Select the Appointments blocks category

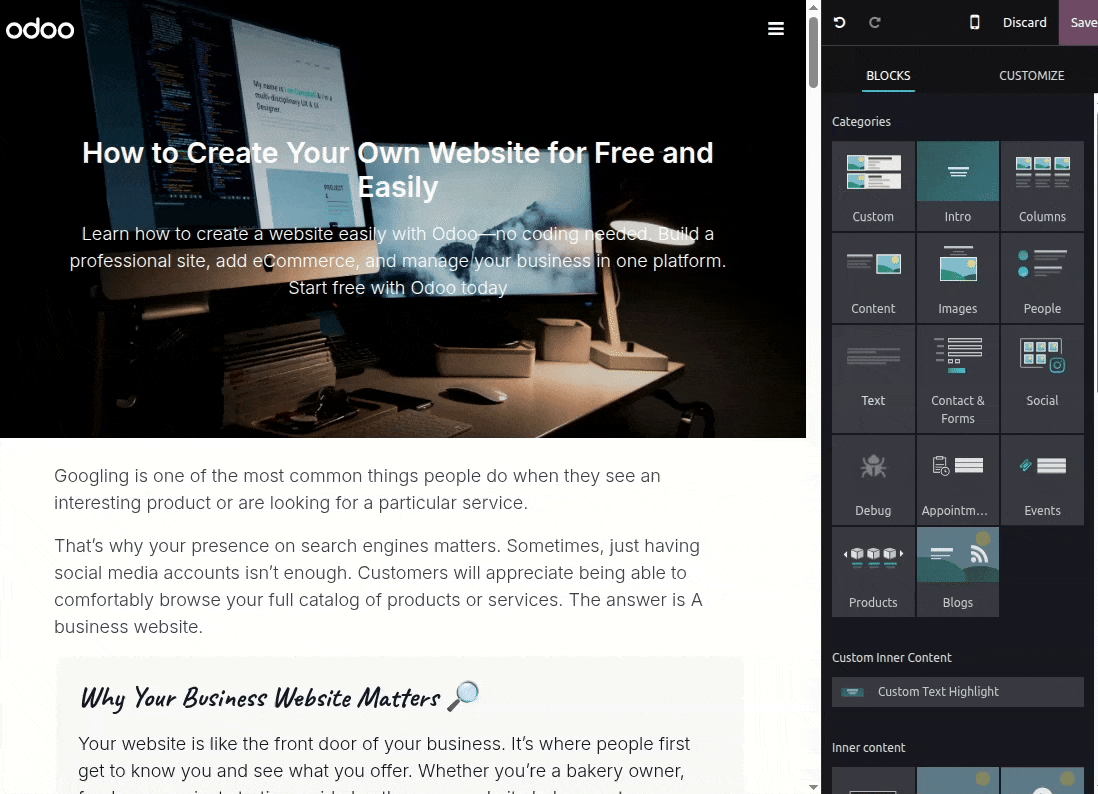957,480
